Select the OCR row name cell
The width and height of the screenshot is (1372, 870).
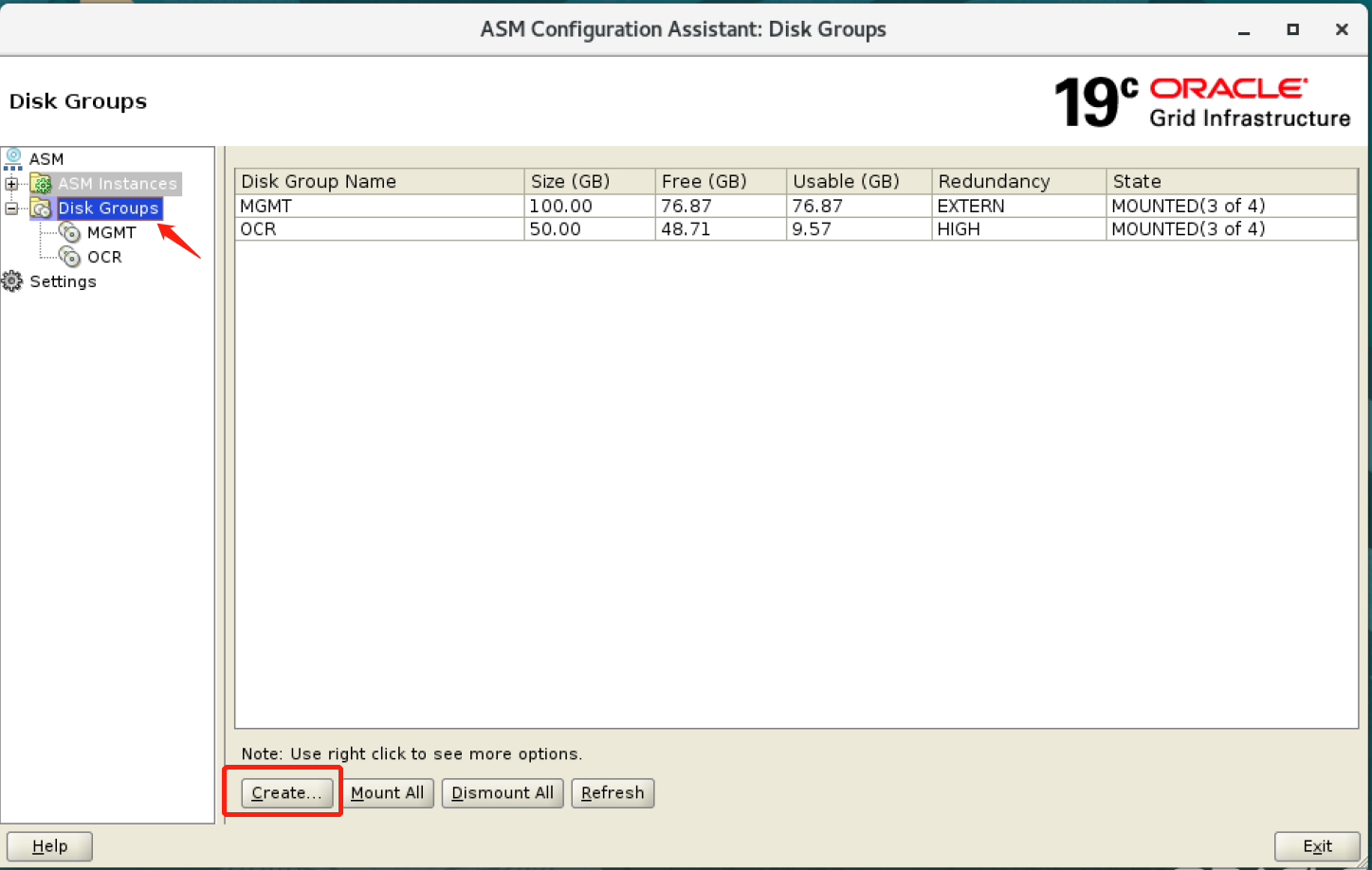point(379,229)
